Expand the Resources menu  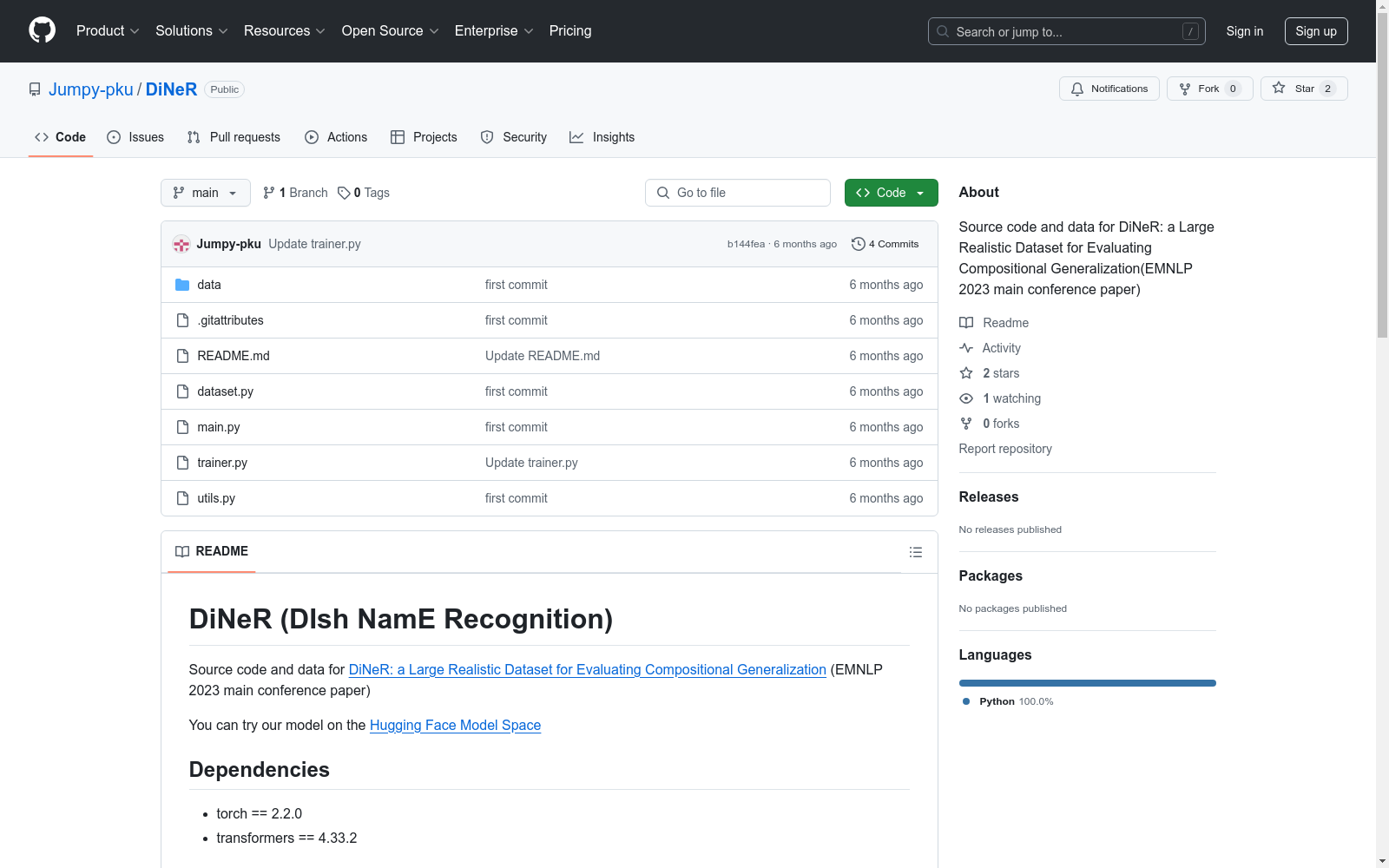point(285,30)
